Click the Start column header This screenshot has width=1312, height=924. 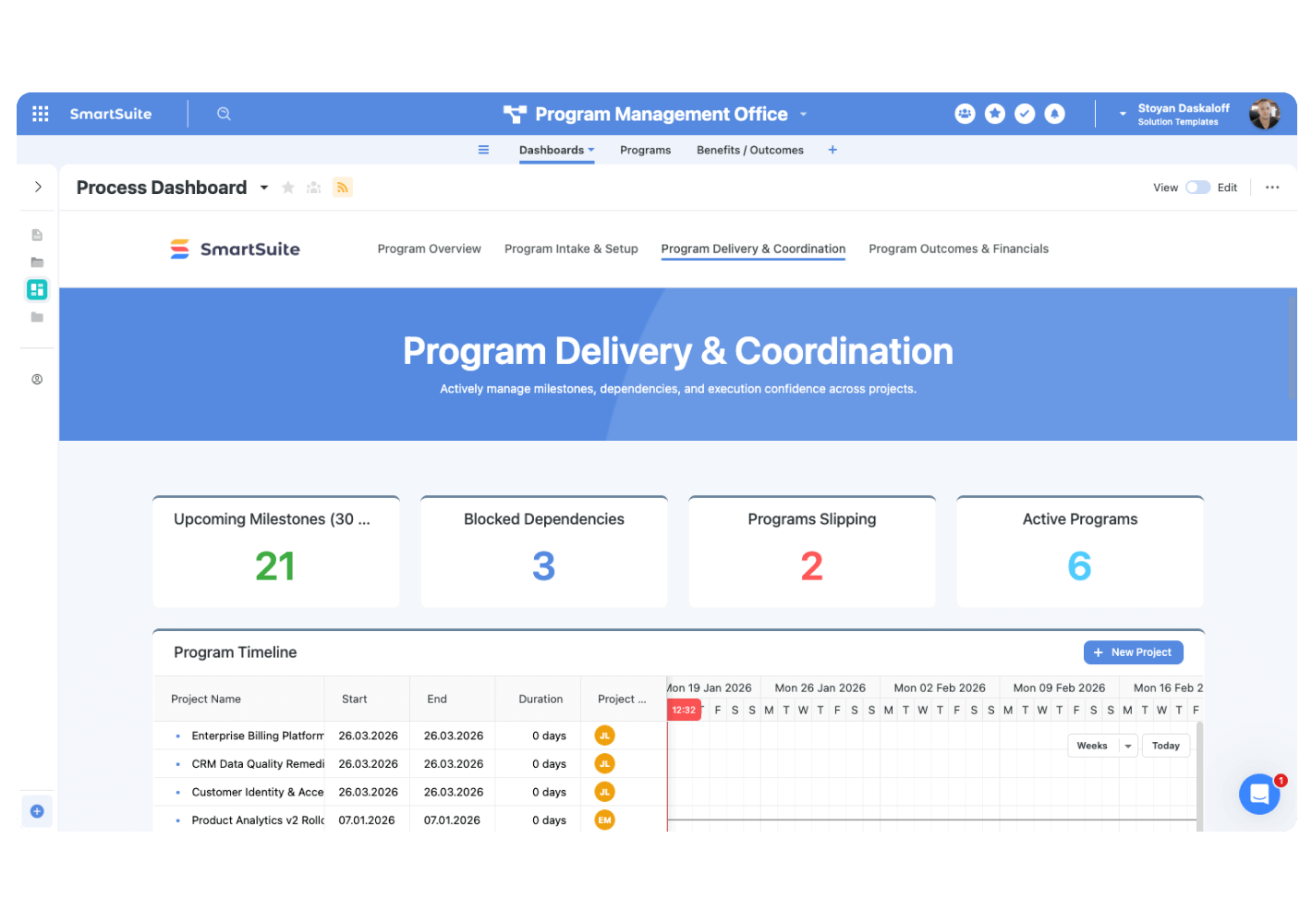click(x=367, y=699)
